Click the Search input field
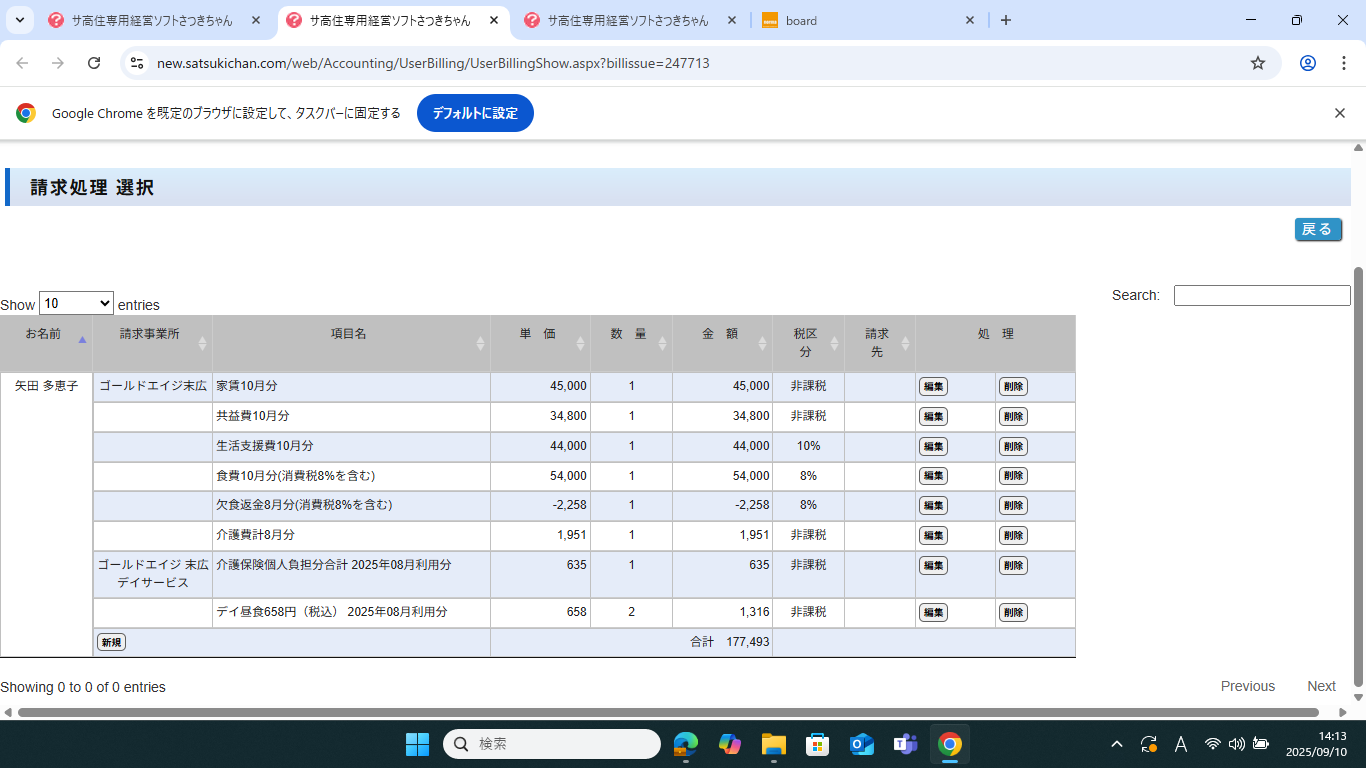The width and height of the screenshot is (1366, 768). 1261,295
